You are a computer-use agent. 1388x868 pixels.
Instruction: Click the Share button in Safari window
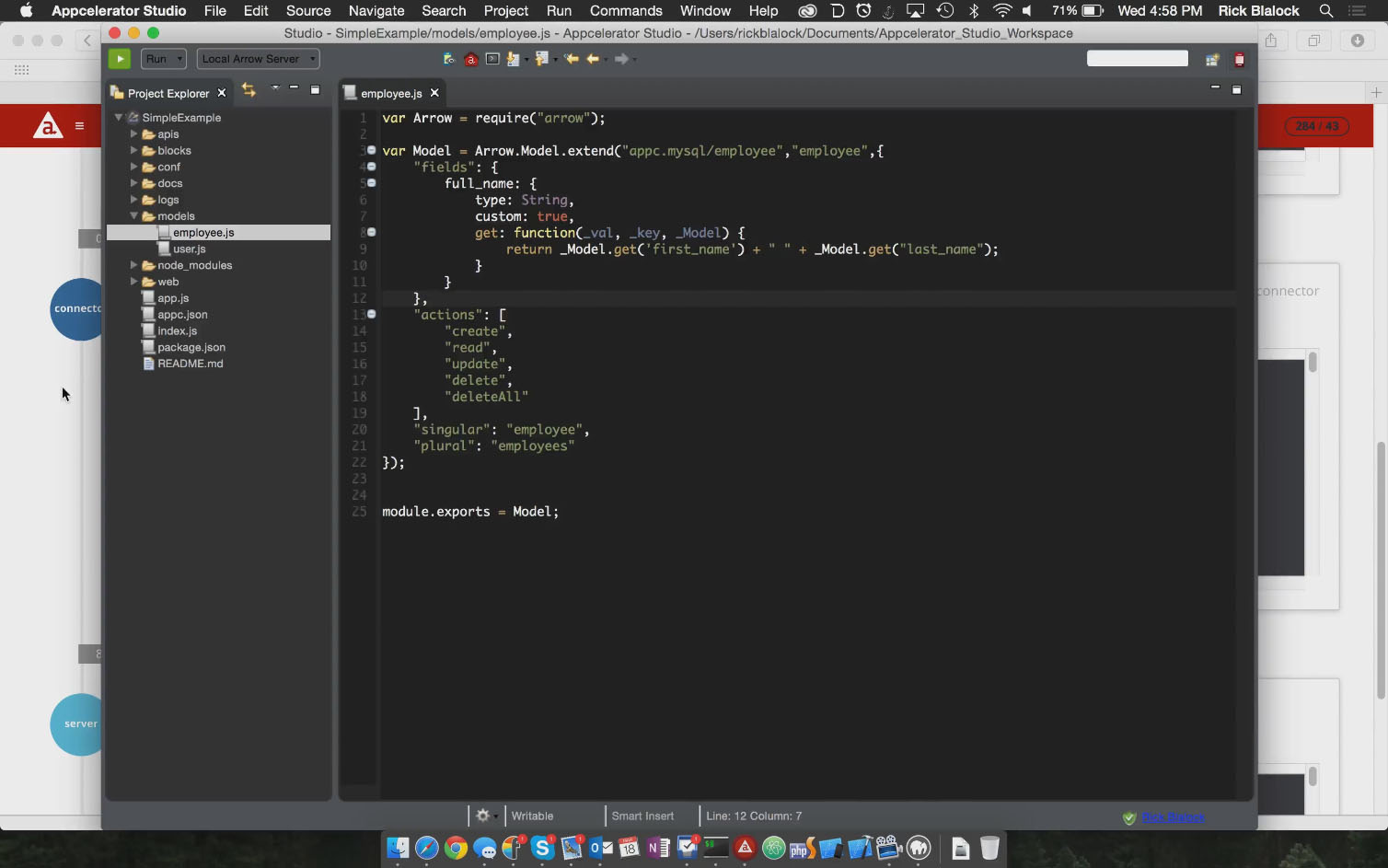click(1271, 41)
